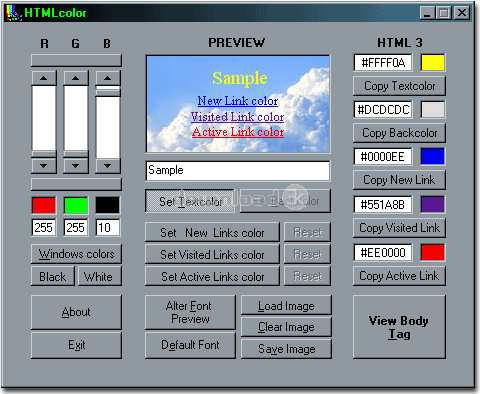The image size is (480, 394).
Task: Click the R scrollbar up arrow
Action: pos(44,78)
